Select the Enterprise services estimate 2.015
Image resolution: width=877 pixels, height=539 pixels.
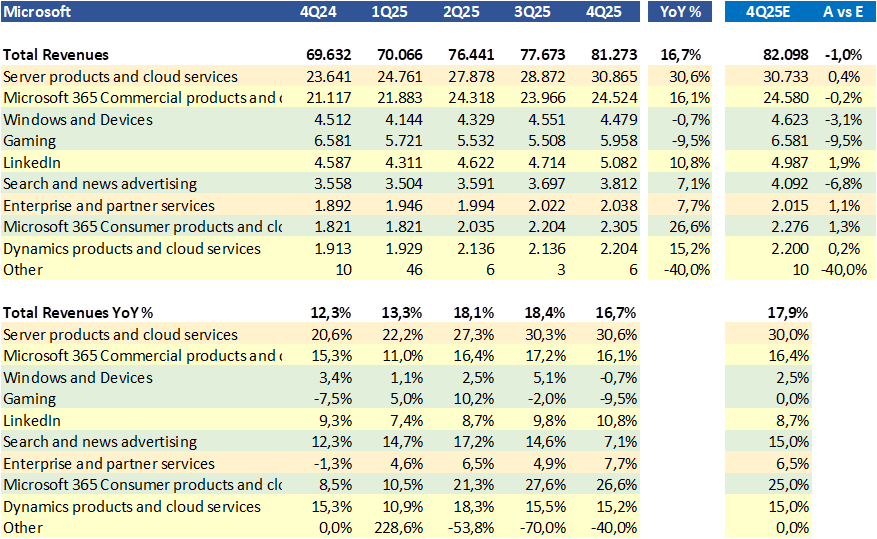pos(790,206)
